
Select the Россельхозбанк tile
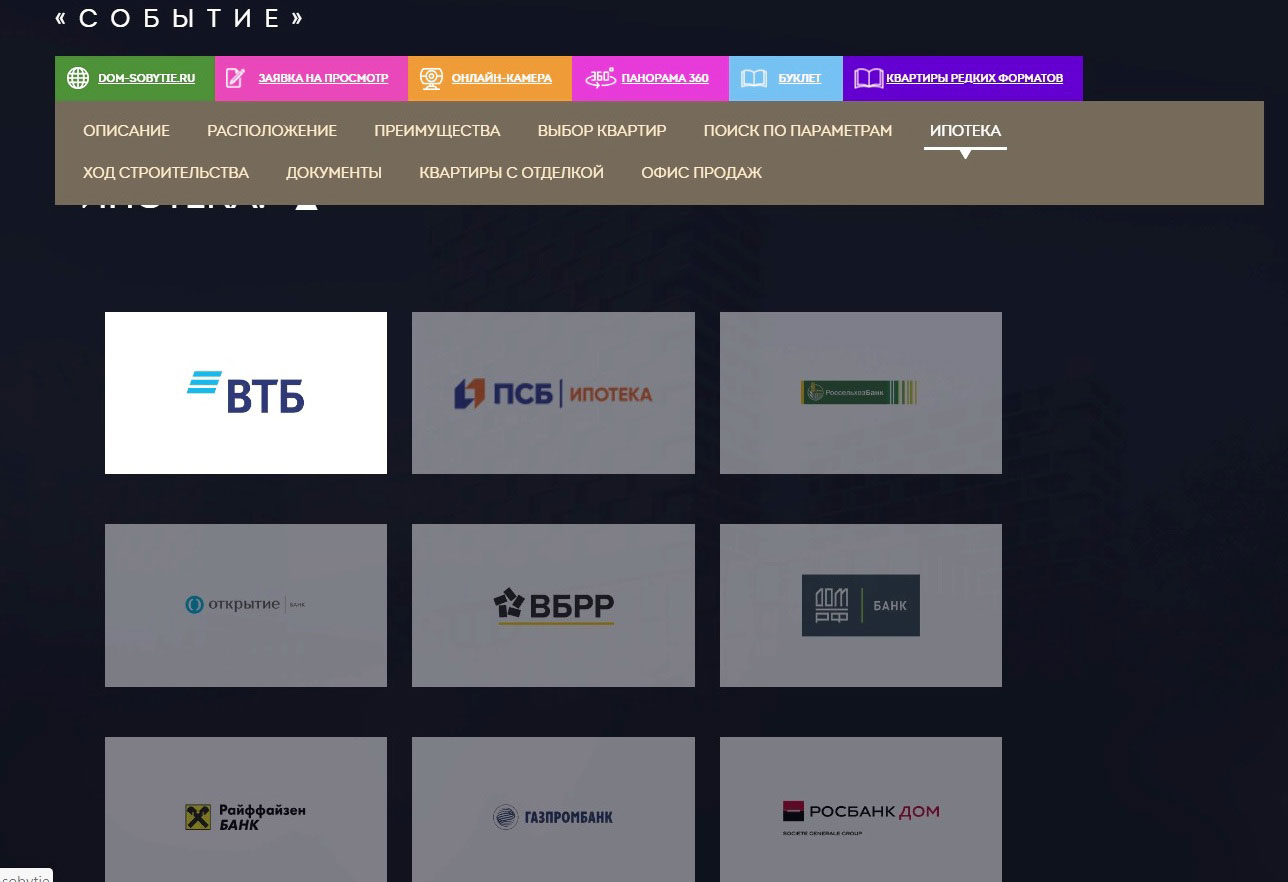coord(861,393)
